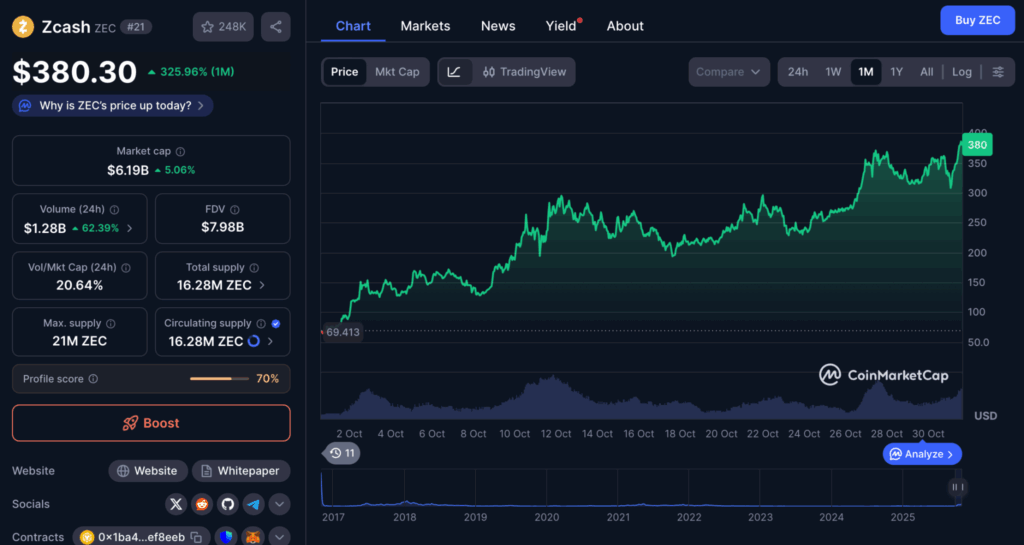Open the Whitepaper link
Image resolution: width=1024 pixels, height=545 pixels.
pos(241,471)
